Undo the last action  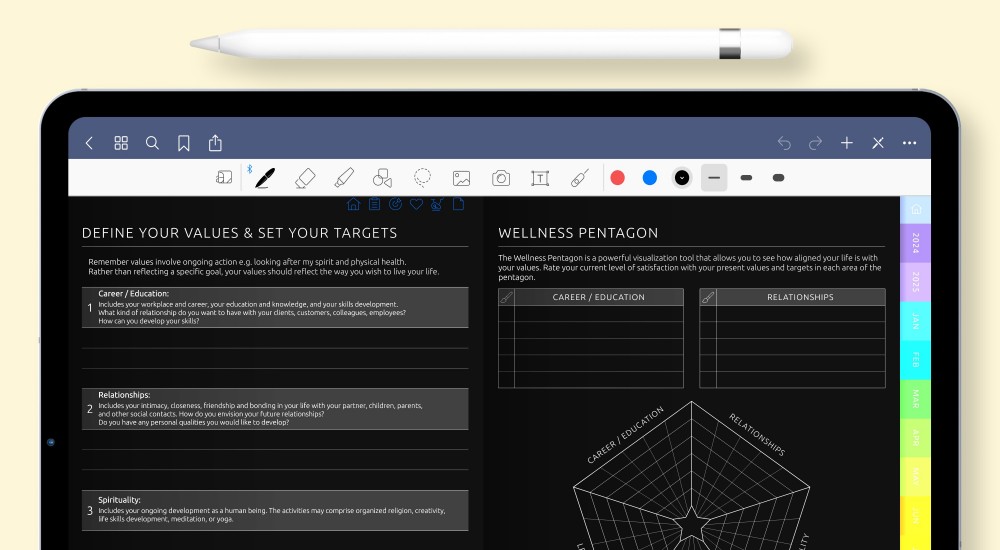(784, 144)
